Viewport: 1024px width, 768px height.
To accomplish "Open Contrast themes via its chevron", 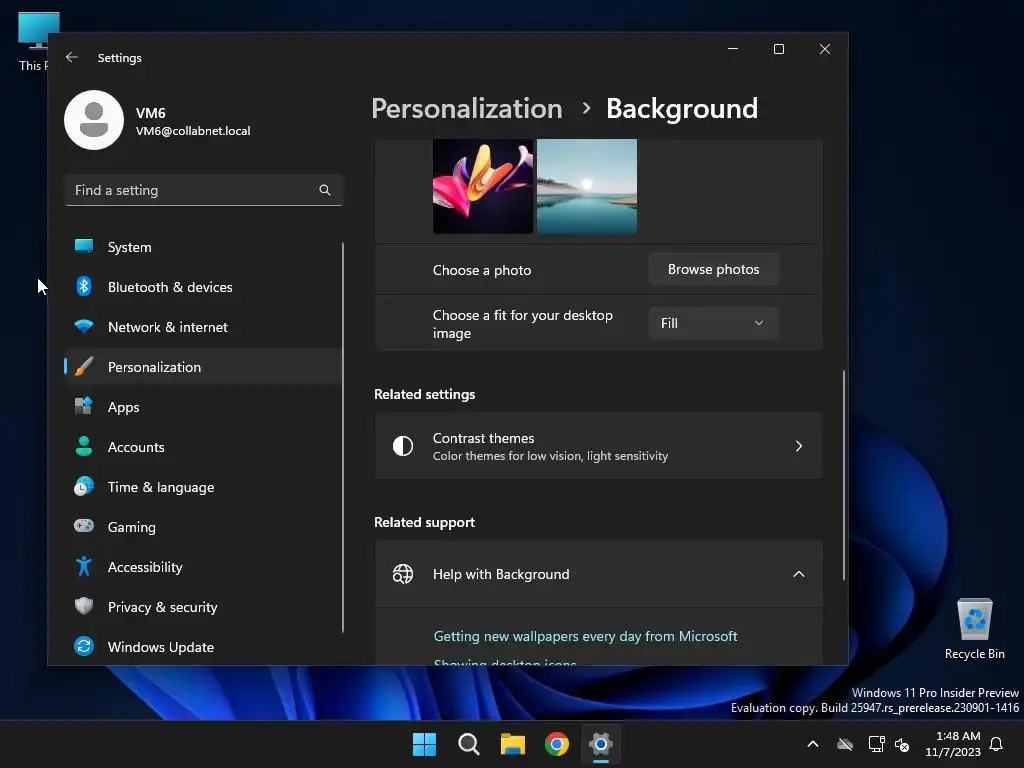I will coord(799,446).
